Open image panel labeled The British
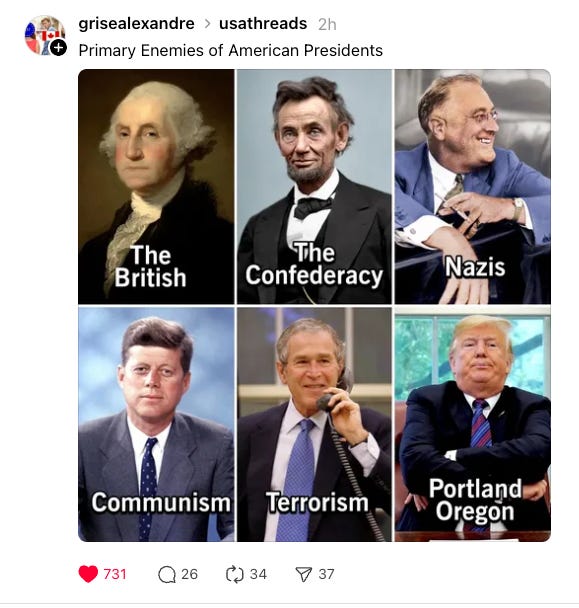The height and width of the screenshot is (608, 579). pyautogui.click(x=156, y=187)
